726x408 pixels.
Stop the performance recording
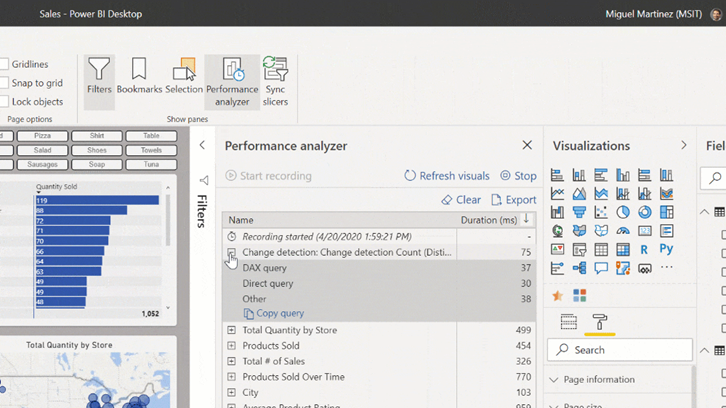[x=518, y=176]
